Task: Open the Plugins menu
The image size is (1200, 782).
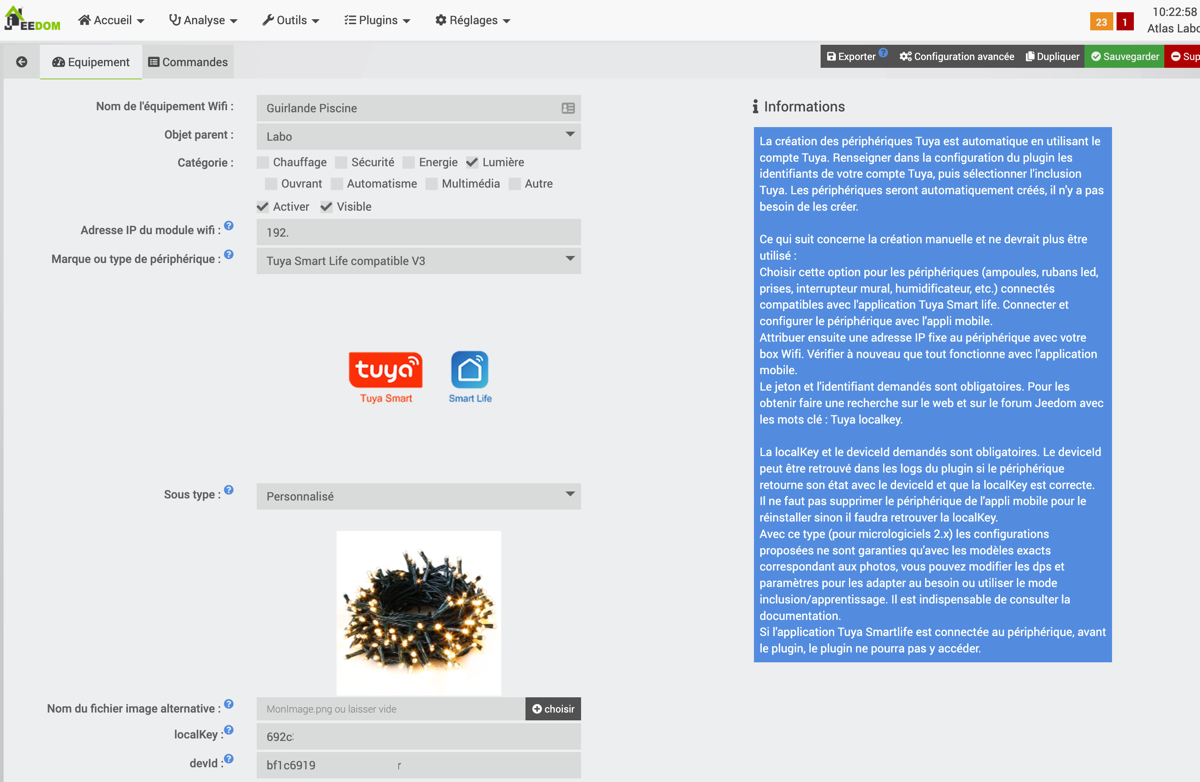Action: click(x=377, y=20)
